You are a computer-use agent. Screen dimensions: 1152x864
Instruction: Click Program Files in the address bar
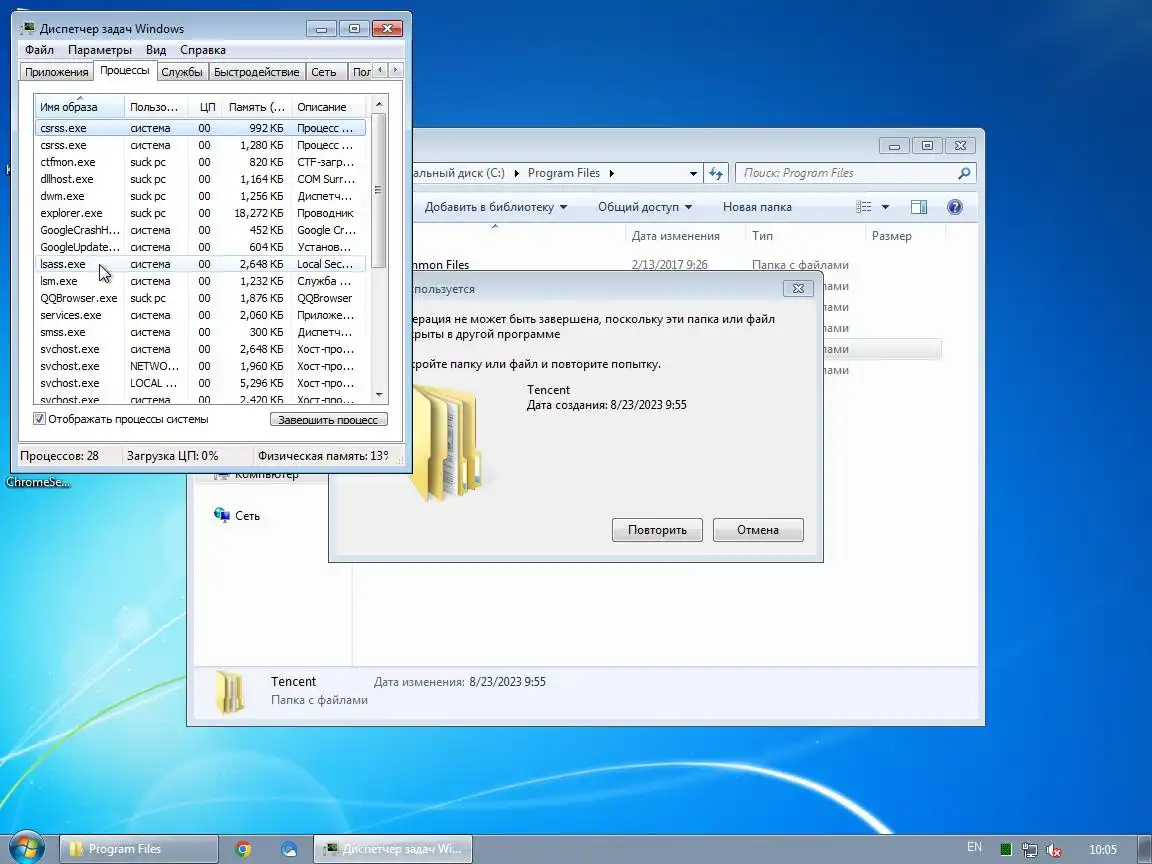[564, 173]
